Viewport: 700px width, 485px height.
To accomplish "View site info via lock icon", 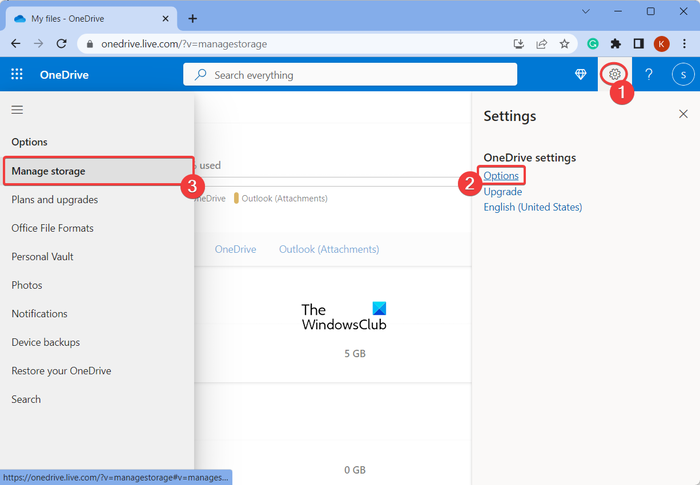I will (x=90, y=44).
